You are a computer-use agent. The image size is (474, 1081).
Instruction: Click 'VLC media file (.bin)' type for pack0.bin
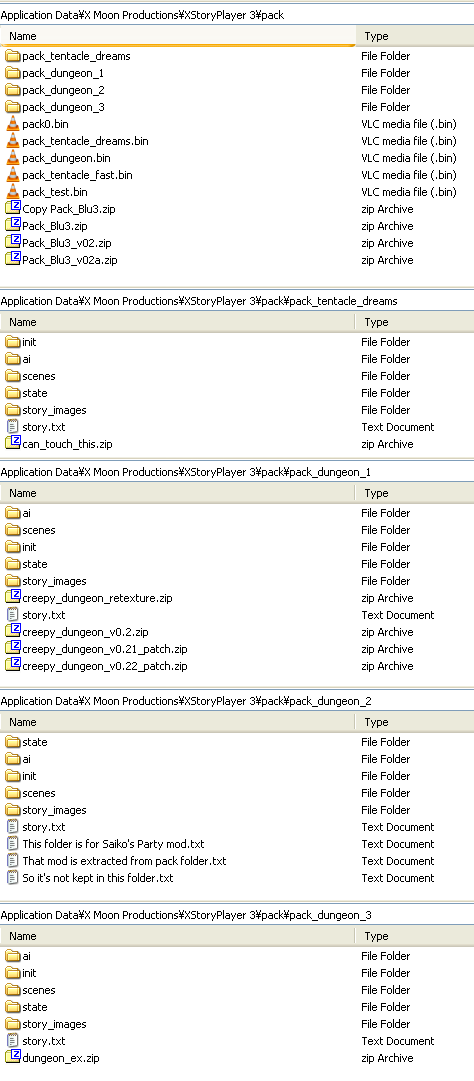pyautogui.click(x=409, y=124)
